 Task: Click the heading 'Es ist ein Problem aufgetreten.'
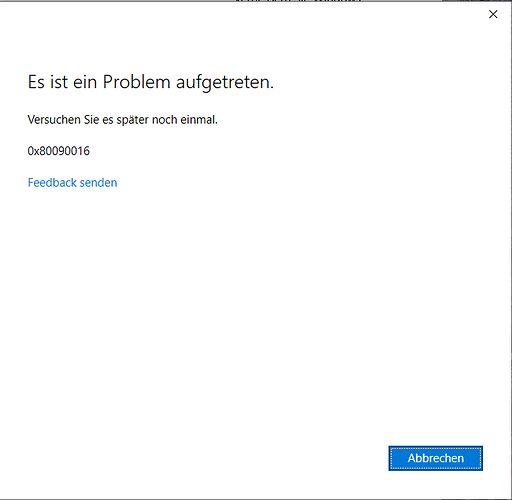(151, 82)
